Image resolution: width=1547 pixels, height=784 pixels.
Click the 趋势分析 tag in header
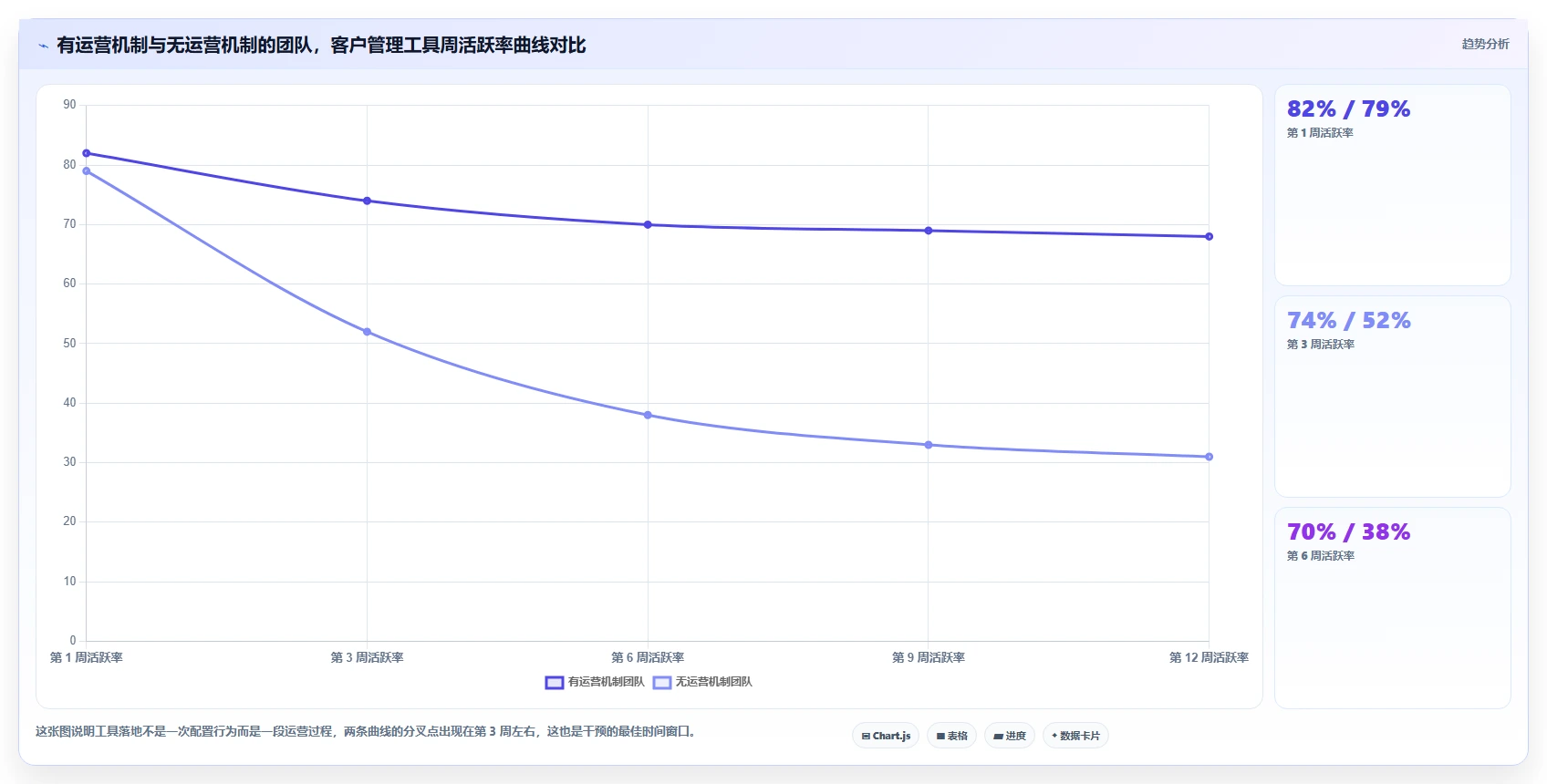coord(1485,44)
